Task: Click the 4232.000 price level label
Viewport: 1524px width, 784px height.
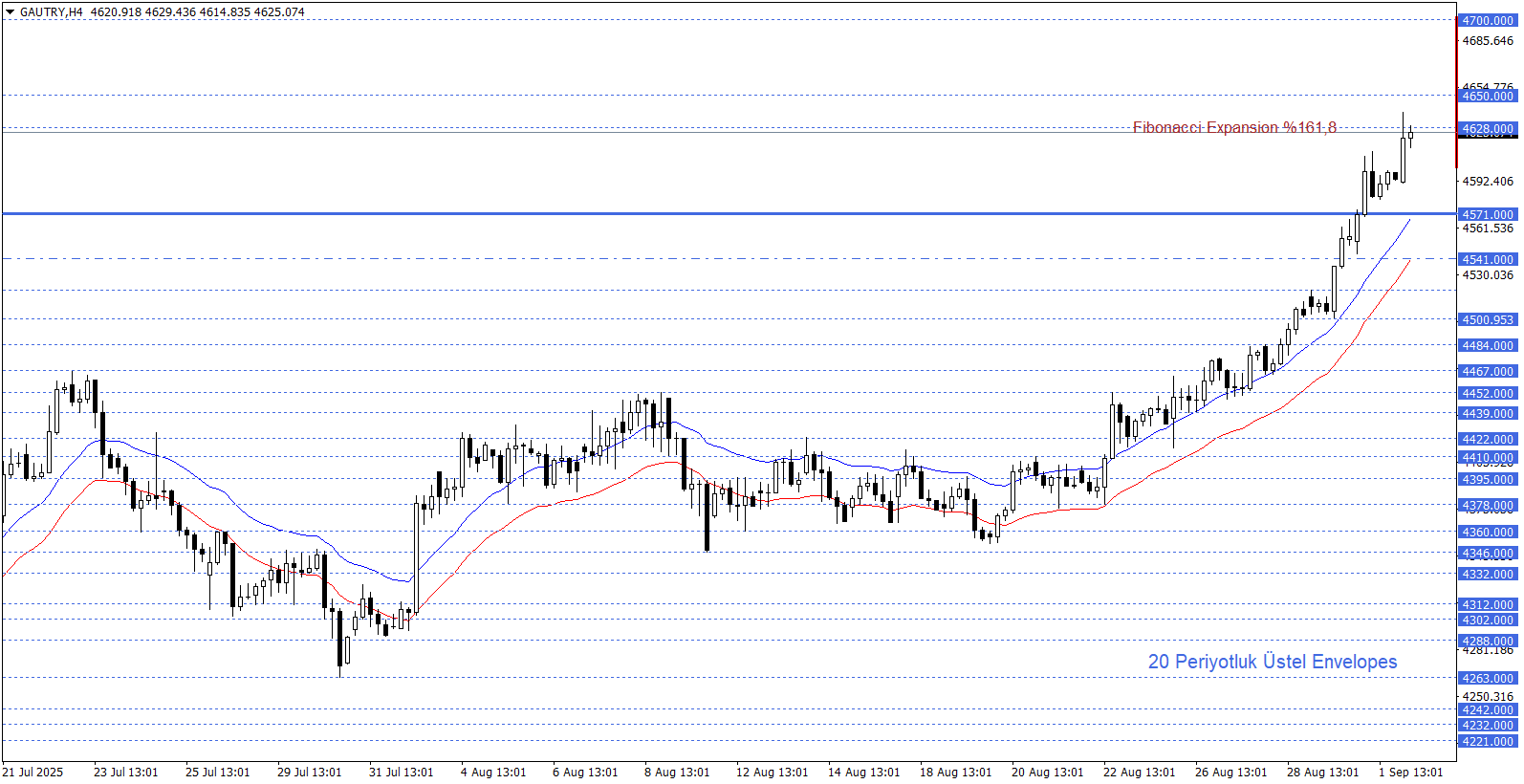Action: [1488, 726]
